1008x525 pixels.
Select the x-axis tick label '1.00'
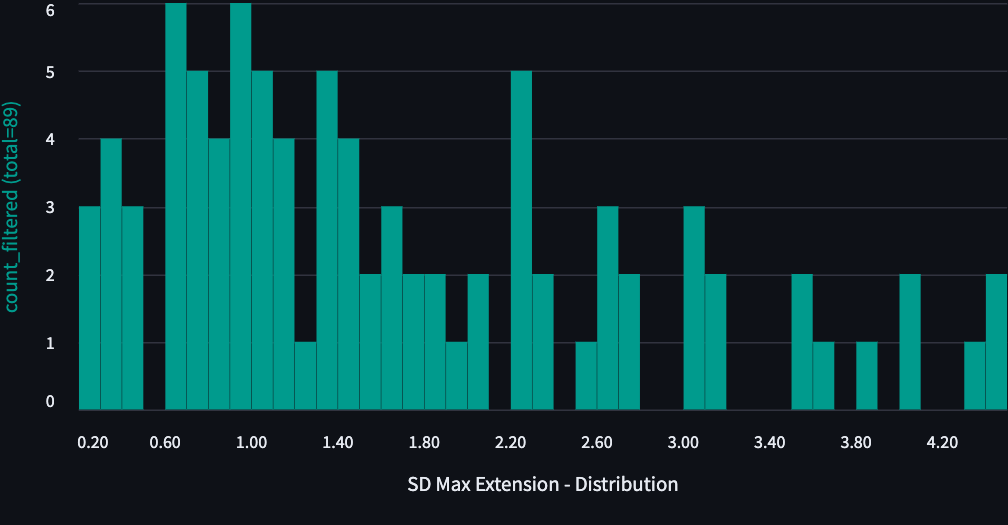[251, 442]
